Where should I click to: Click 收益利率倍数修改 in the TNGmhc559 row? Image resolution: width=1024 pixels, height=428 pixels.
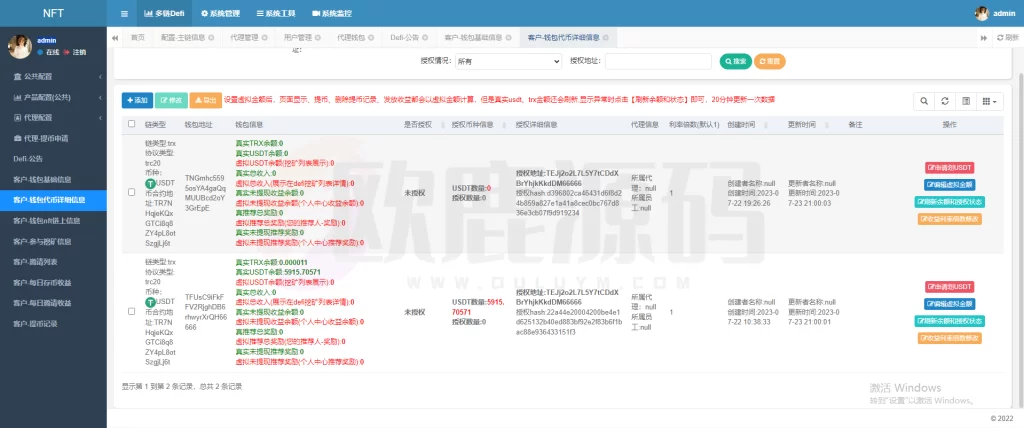950,219
